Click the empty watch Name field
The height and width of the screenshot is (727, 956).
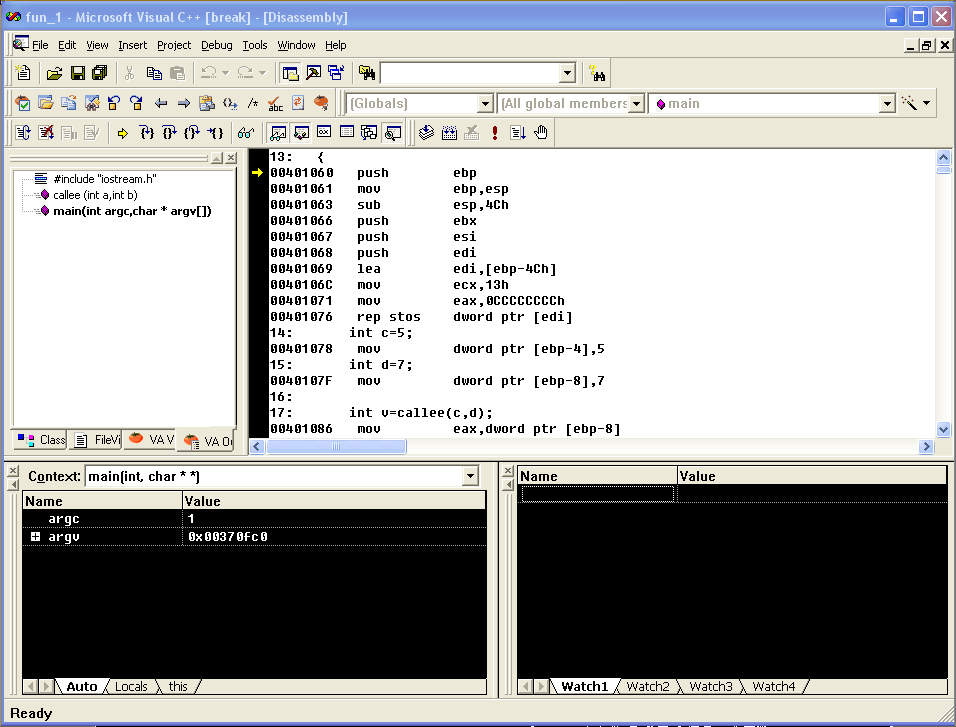coord(597,494)
